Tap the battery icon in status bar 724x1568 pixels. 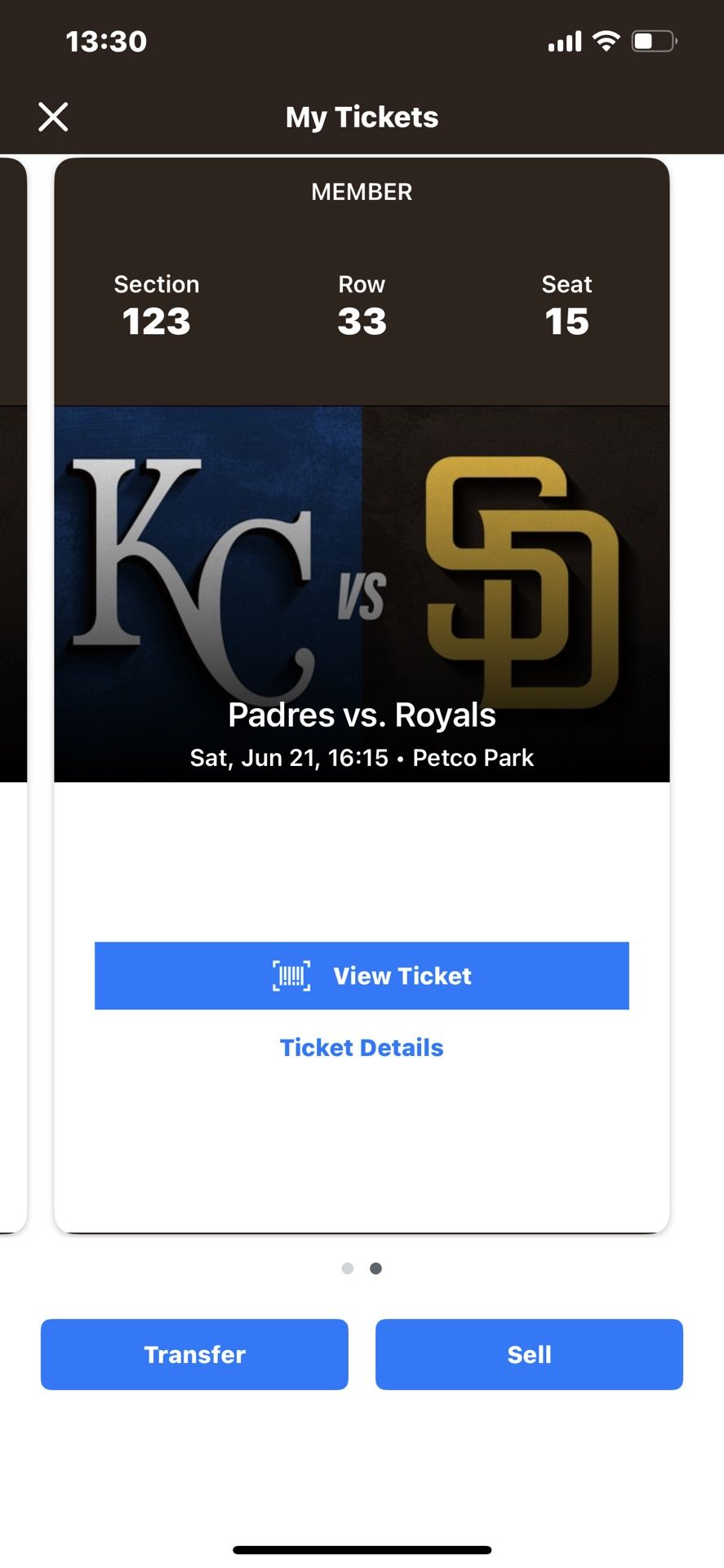tap(654, 41)
